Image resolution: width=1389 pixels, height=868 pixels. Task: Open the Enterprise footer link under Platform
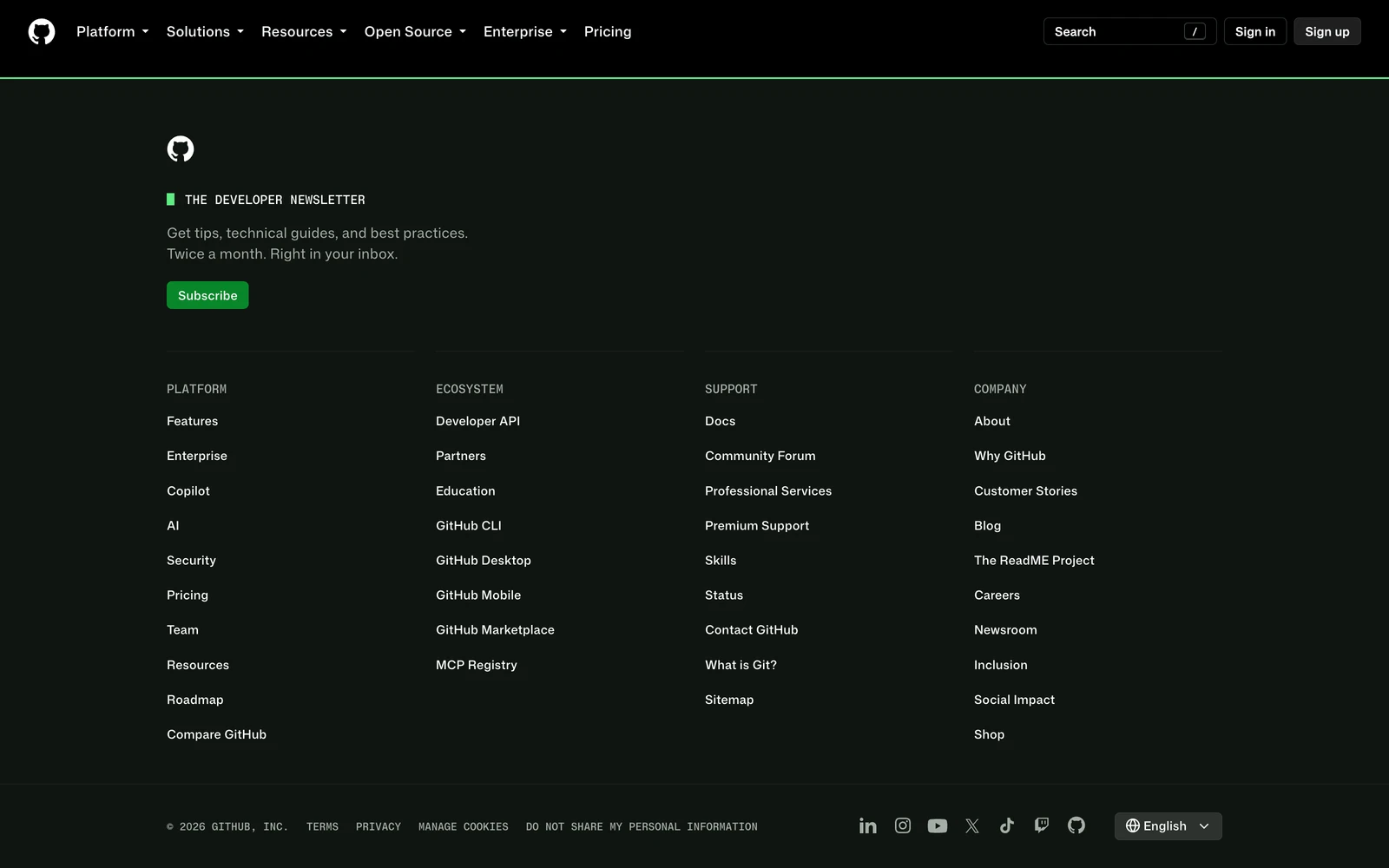(197, 456)
